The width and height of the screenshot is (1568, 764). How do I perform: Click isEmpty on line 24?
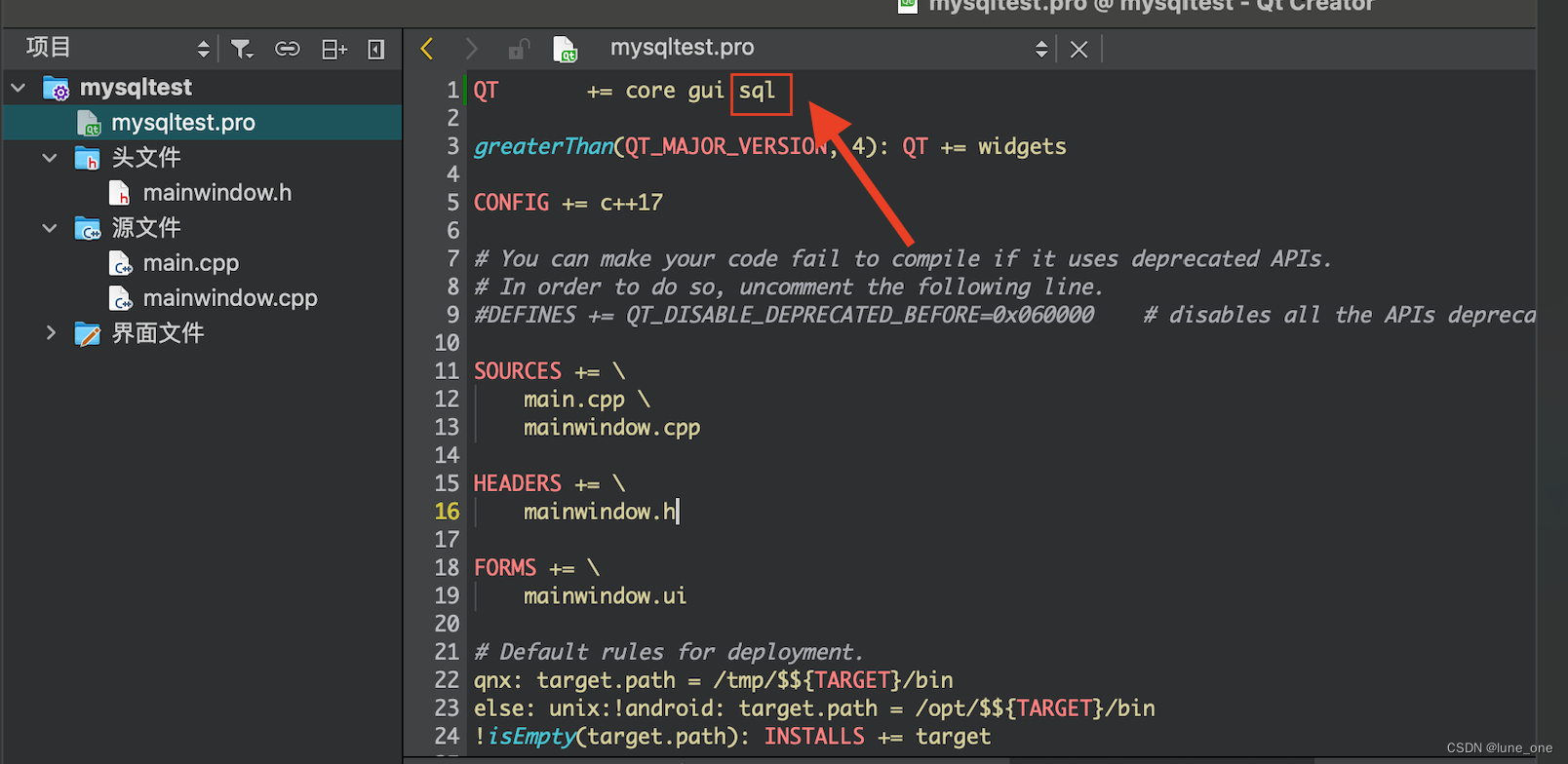pos(532,737)
